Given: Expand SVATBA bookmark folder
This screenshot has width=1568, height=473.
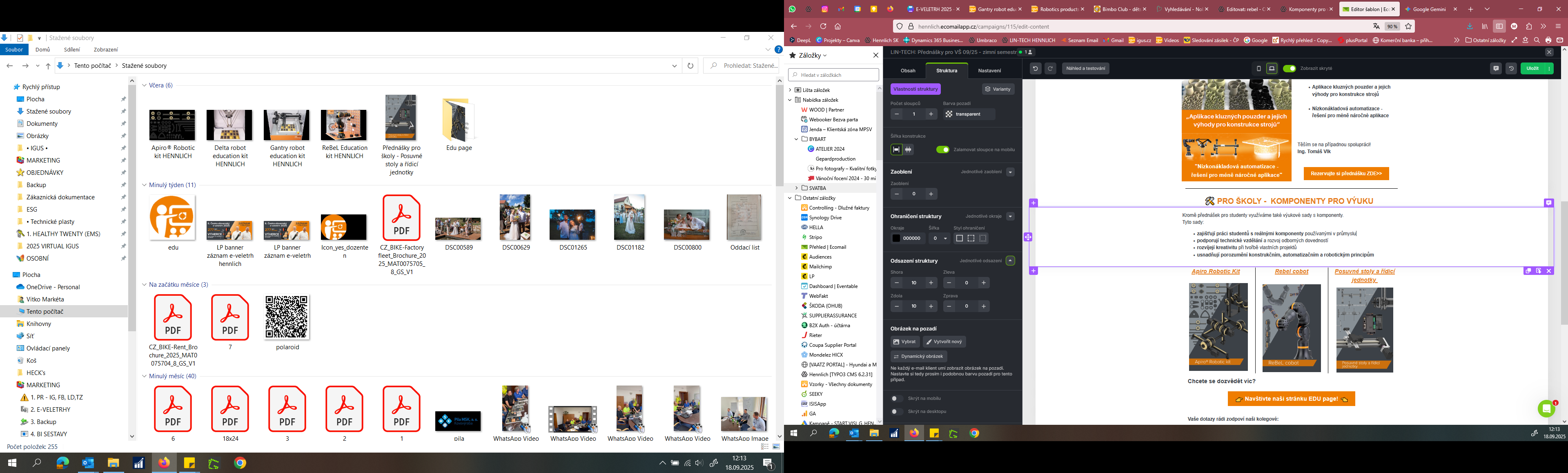Looking at the screenshot, I should [796, 188].
